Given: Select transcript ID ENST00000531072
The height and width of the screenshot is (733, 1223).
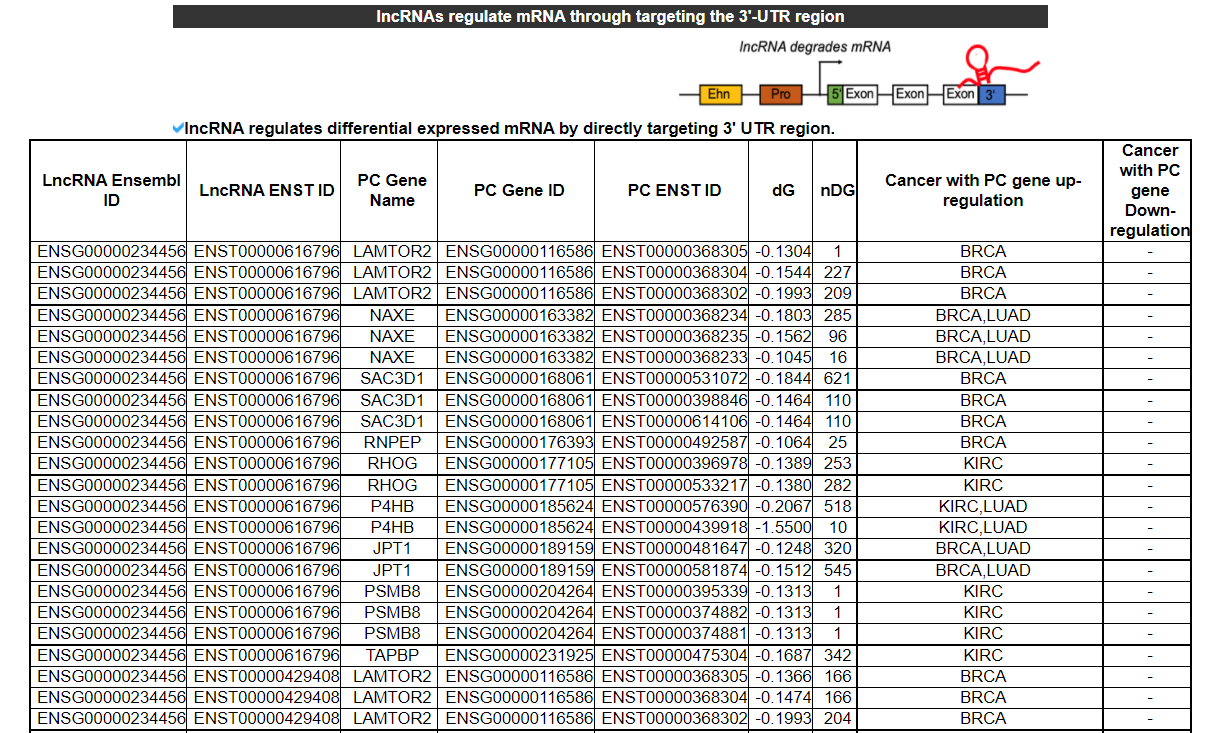Looking at the screenshot, I should [x=674, y=378].
